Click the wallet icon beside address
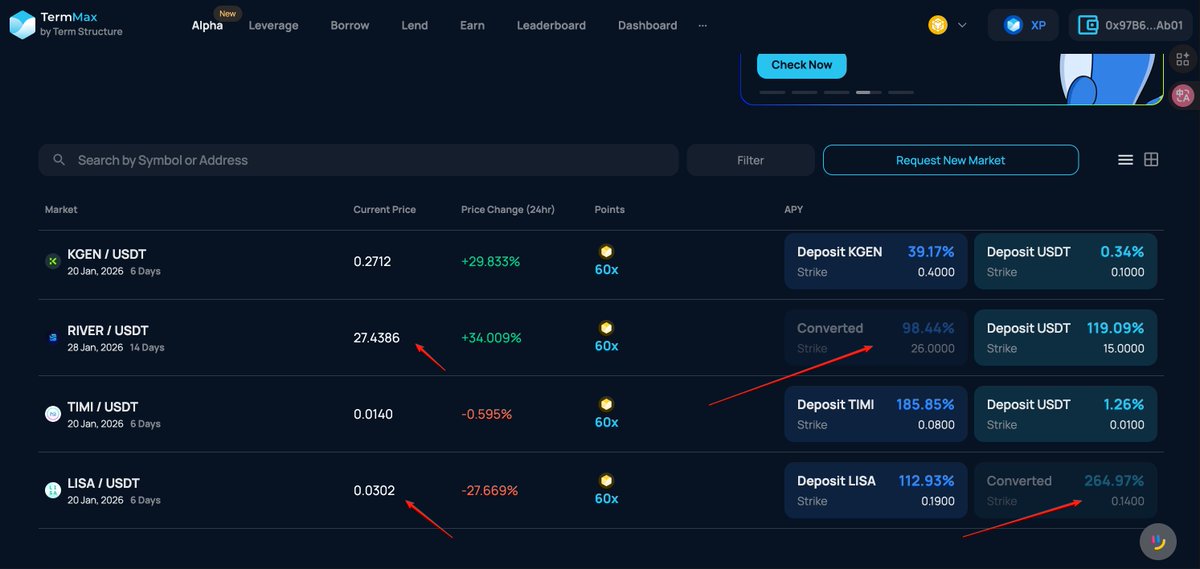The height and width of the screenshot is (569, 1200). 1087,25
